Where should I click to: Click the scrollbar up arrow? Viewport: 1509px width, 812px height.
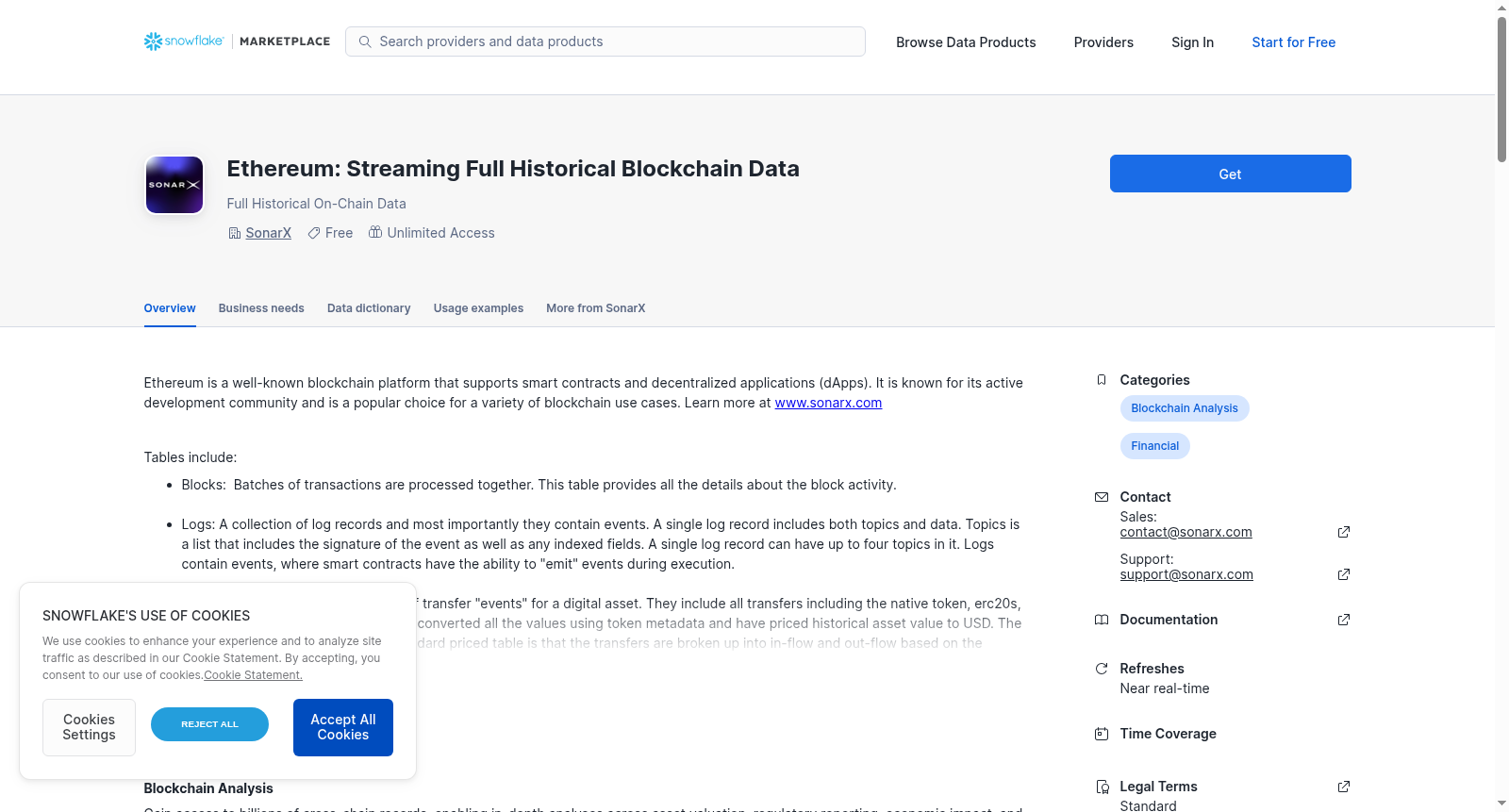pos(1501,8)
